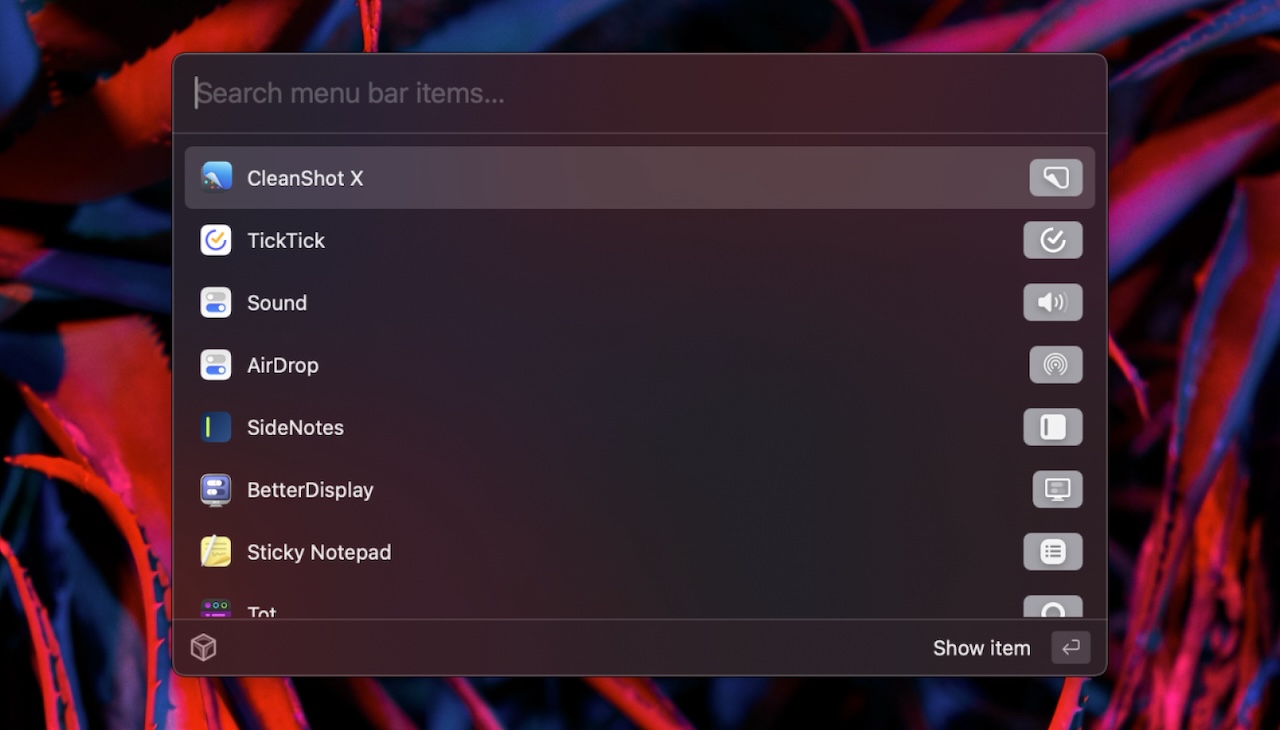The height and width of the screenshot is (730, 1280).
Task: Choose the TickTick label
Action: pos(286,240)
